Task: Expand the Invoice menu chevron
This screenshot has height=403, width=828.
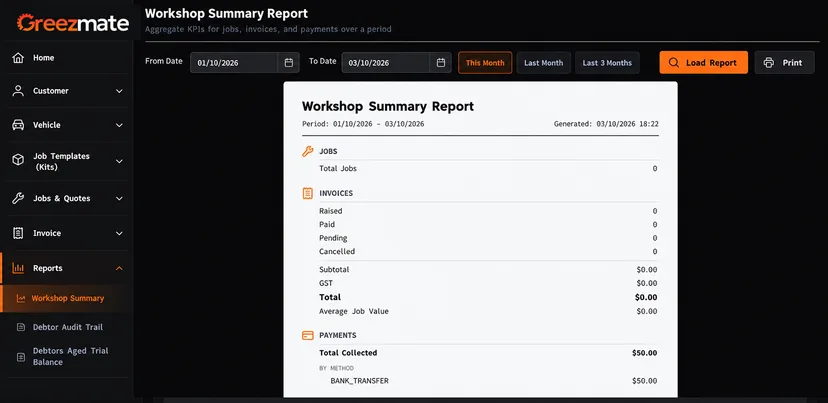Action: tap(119, 233)
